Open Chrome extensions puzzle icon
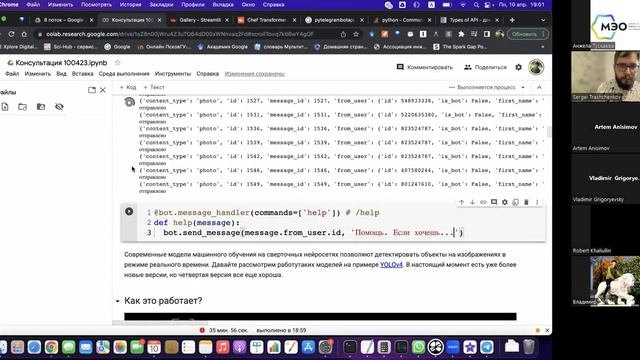Image resolution: width=640 pixels, height=360 pixels. [x=461, y=34]
